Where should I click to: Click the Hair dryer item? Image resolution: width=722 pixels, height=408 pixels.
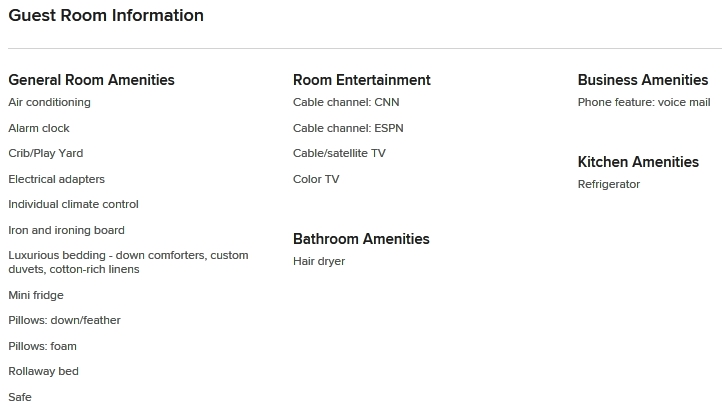pyautogui.click(x=319, y=261)
